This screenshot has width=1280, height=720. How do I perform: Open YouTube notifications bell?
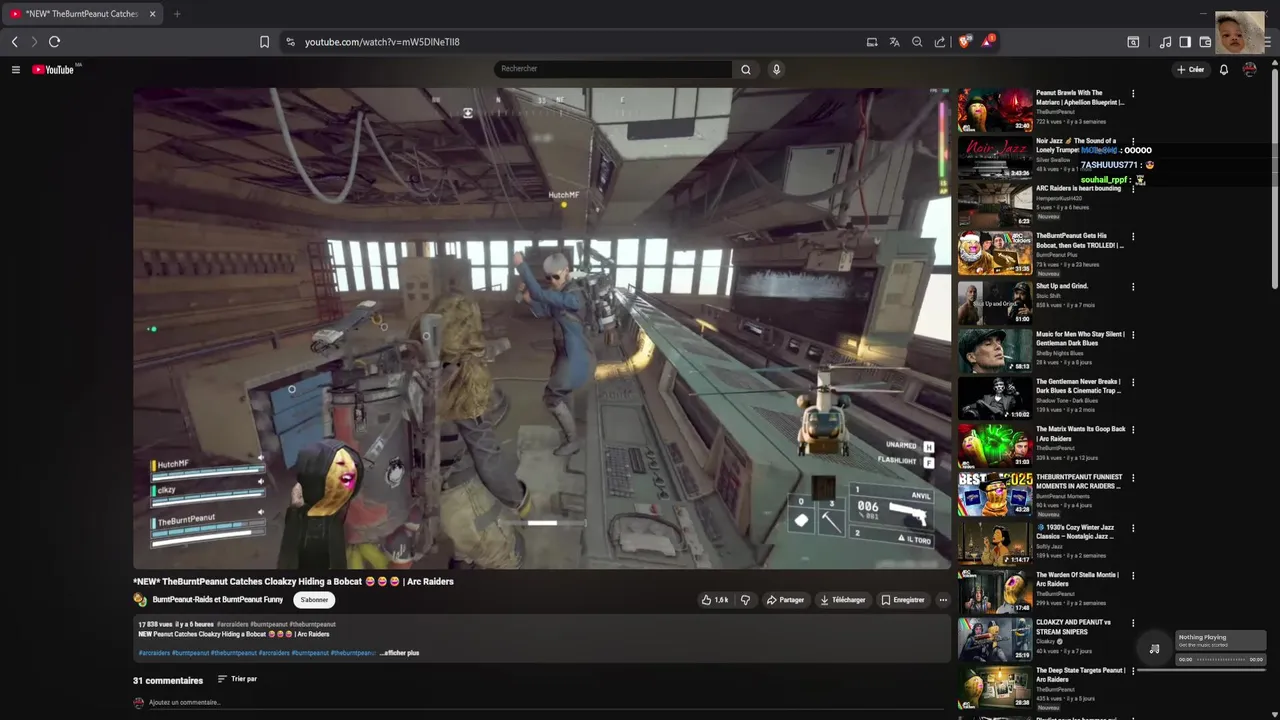click(1223, 70)
